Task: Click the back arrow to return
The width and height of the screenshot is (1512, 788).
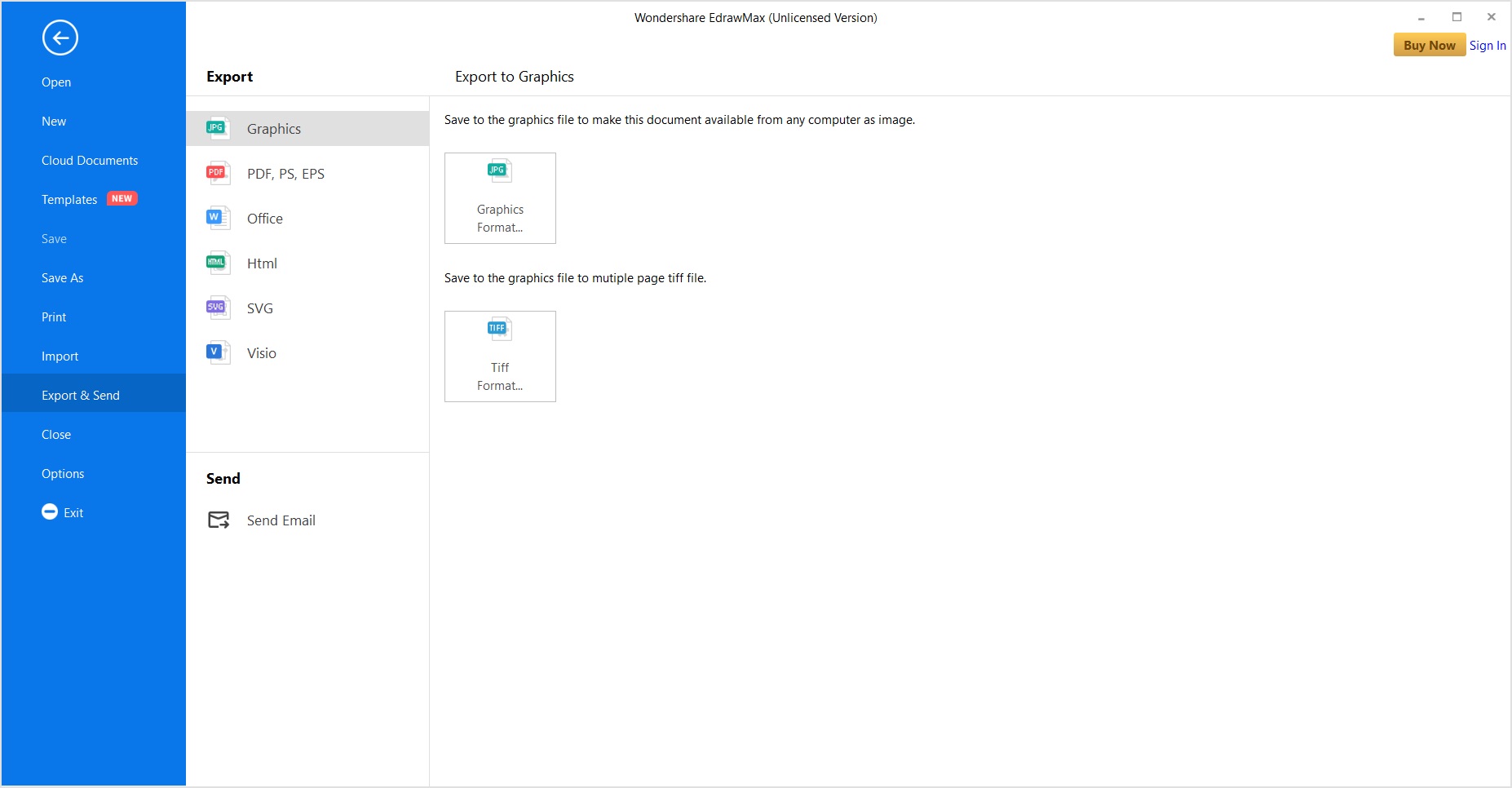Action: click(60, 38)
